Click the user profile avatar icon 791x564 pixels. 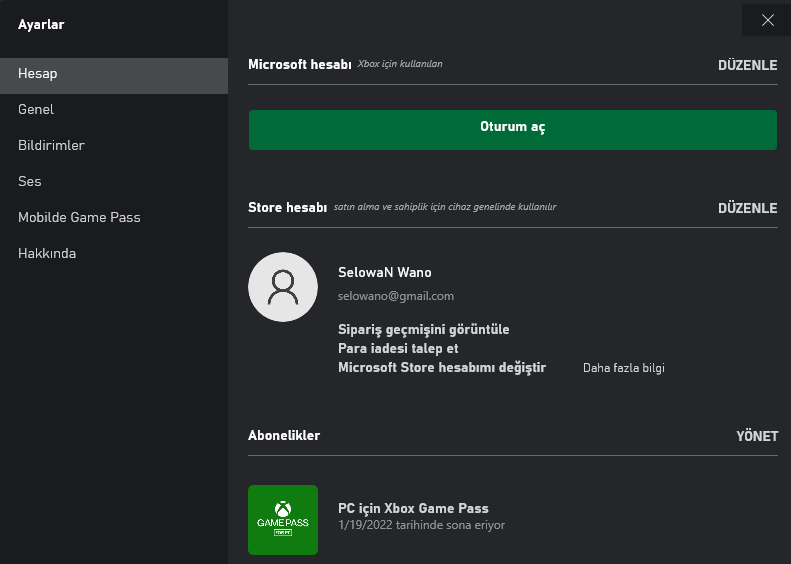tap(283, 287)
